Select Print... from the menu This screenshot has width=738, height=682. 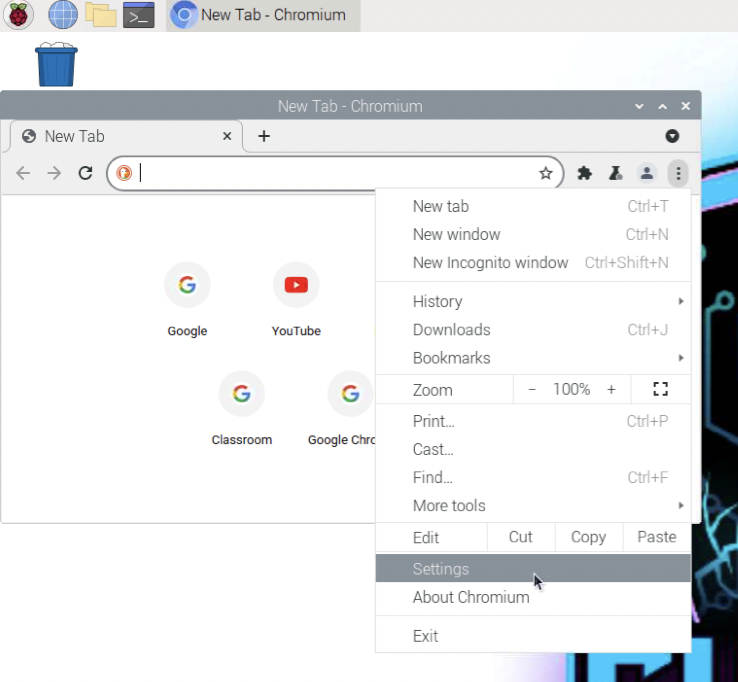533,421
